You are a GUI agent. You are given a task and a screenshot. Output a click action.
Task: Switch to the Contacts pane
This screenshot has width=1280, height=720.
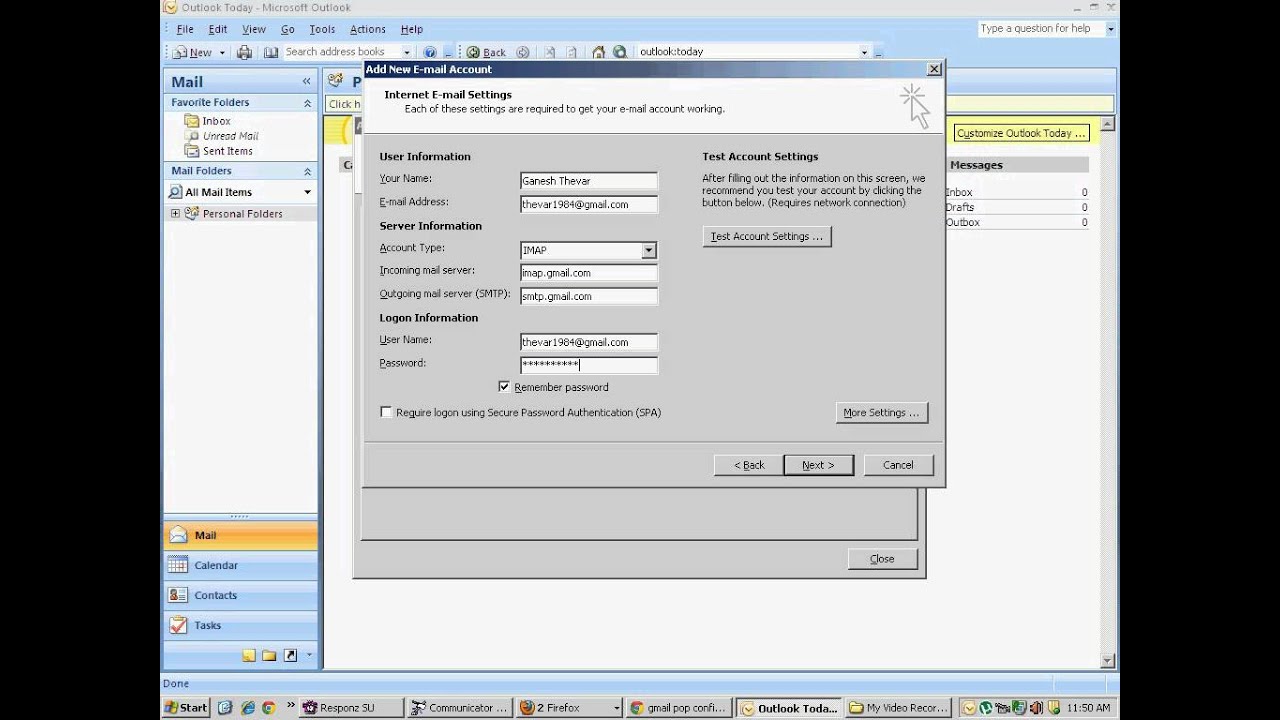240,595
